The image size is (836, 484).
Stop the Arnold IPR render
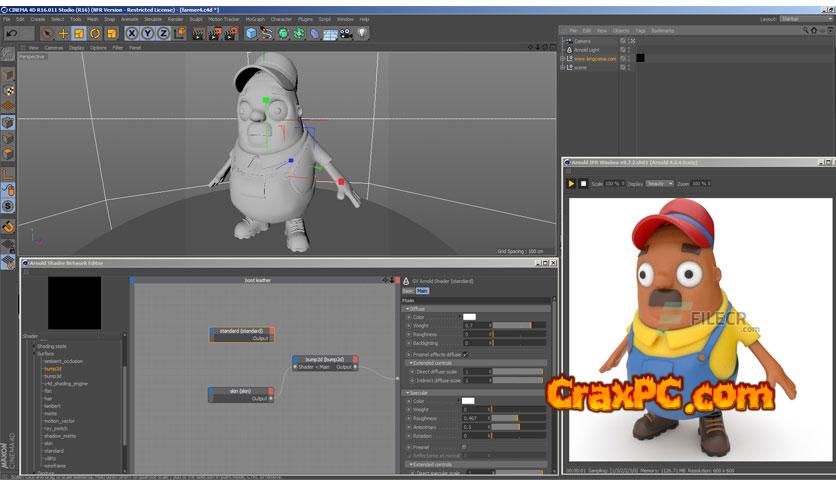coord(584,184)
